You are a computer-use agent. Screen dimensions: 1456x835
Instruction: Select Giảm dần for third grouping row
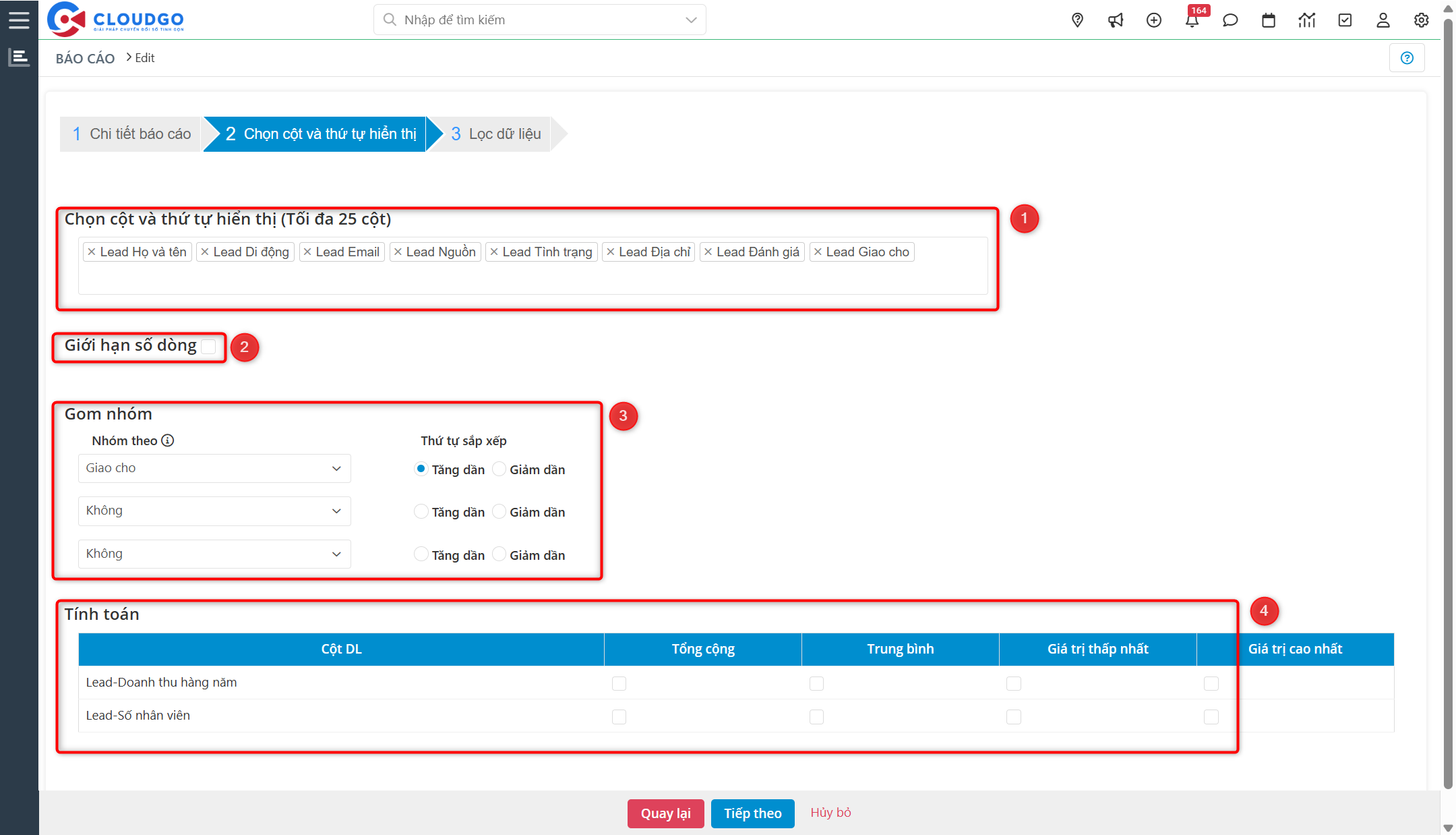[x=499, y=554]
